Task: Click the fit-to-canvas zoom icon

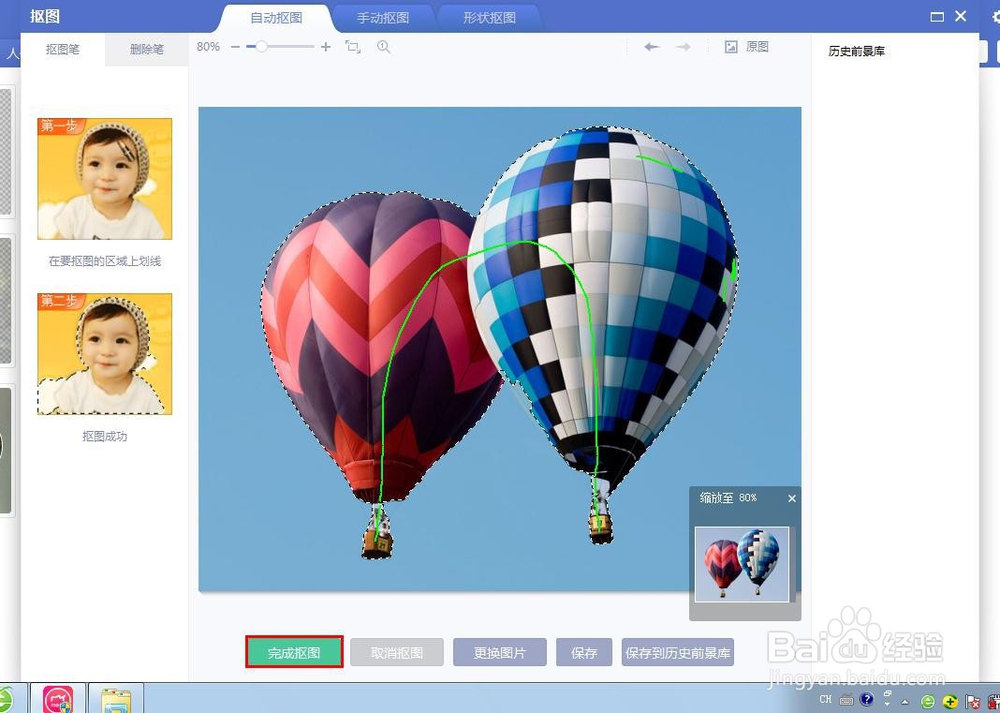Action: (x=352, y=47)
